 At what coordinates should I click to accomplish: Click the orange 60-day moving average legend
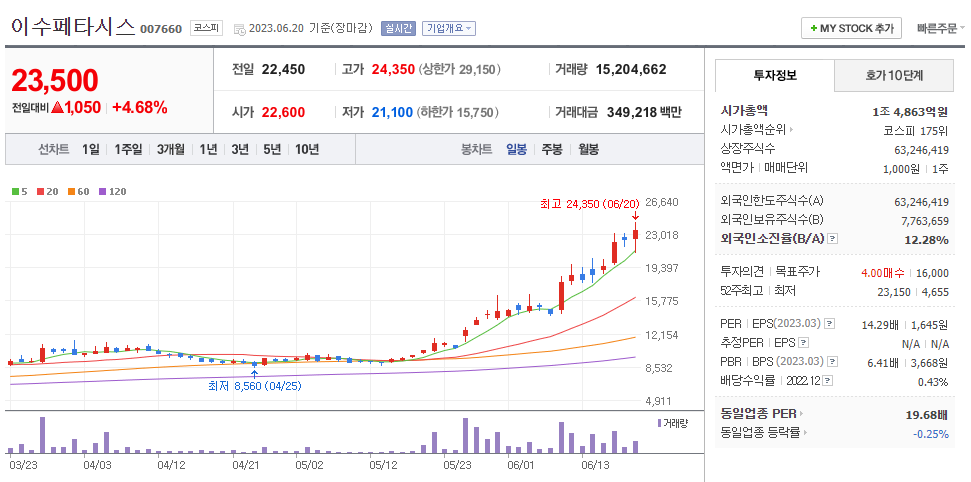coord(79,191)
